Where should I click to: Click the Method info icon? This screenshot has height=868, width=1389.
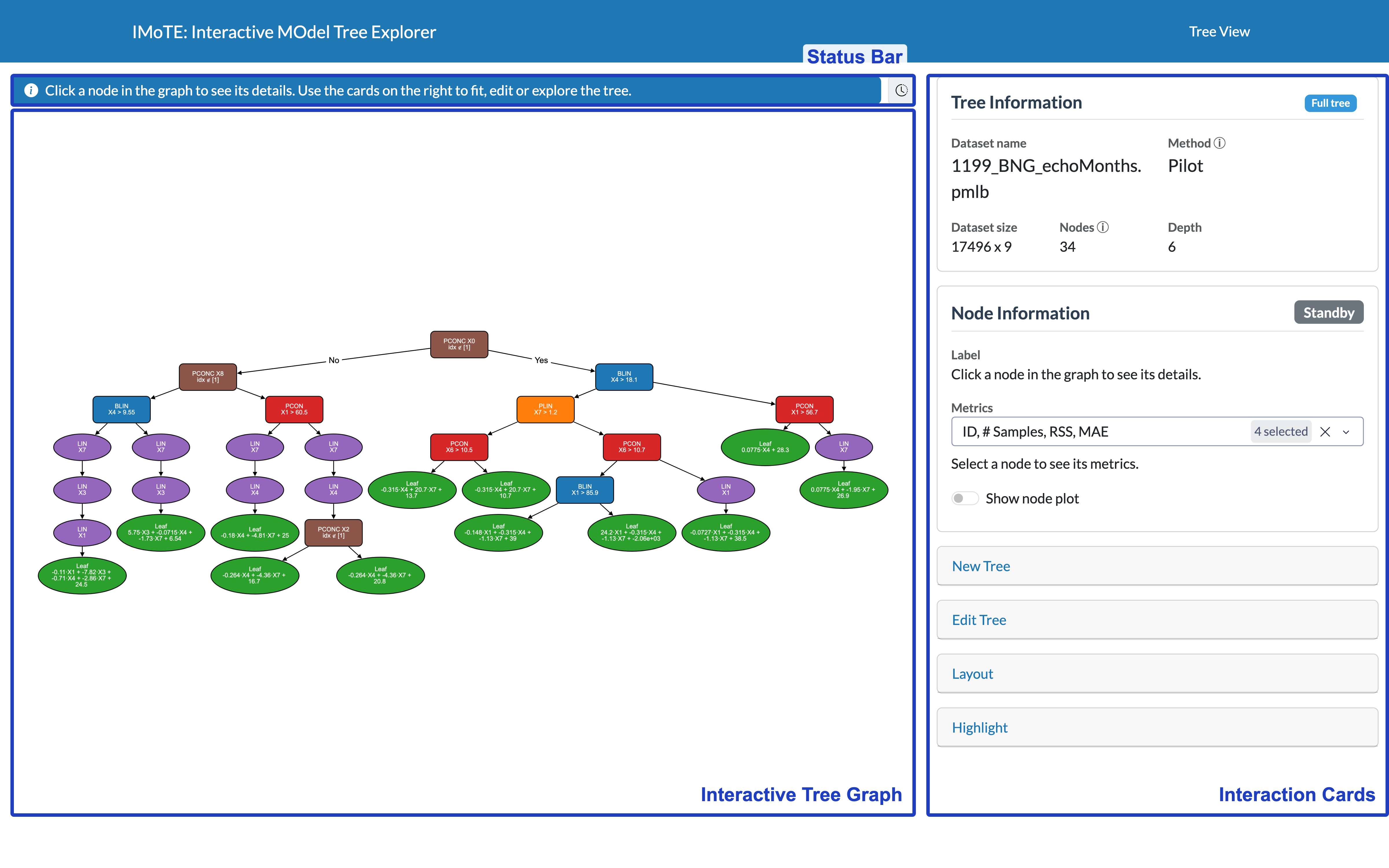click(x=1220, y=143)
